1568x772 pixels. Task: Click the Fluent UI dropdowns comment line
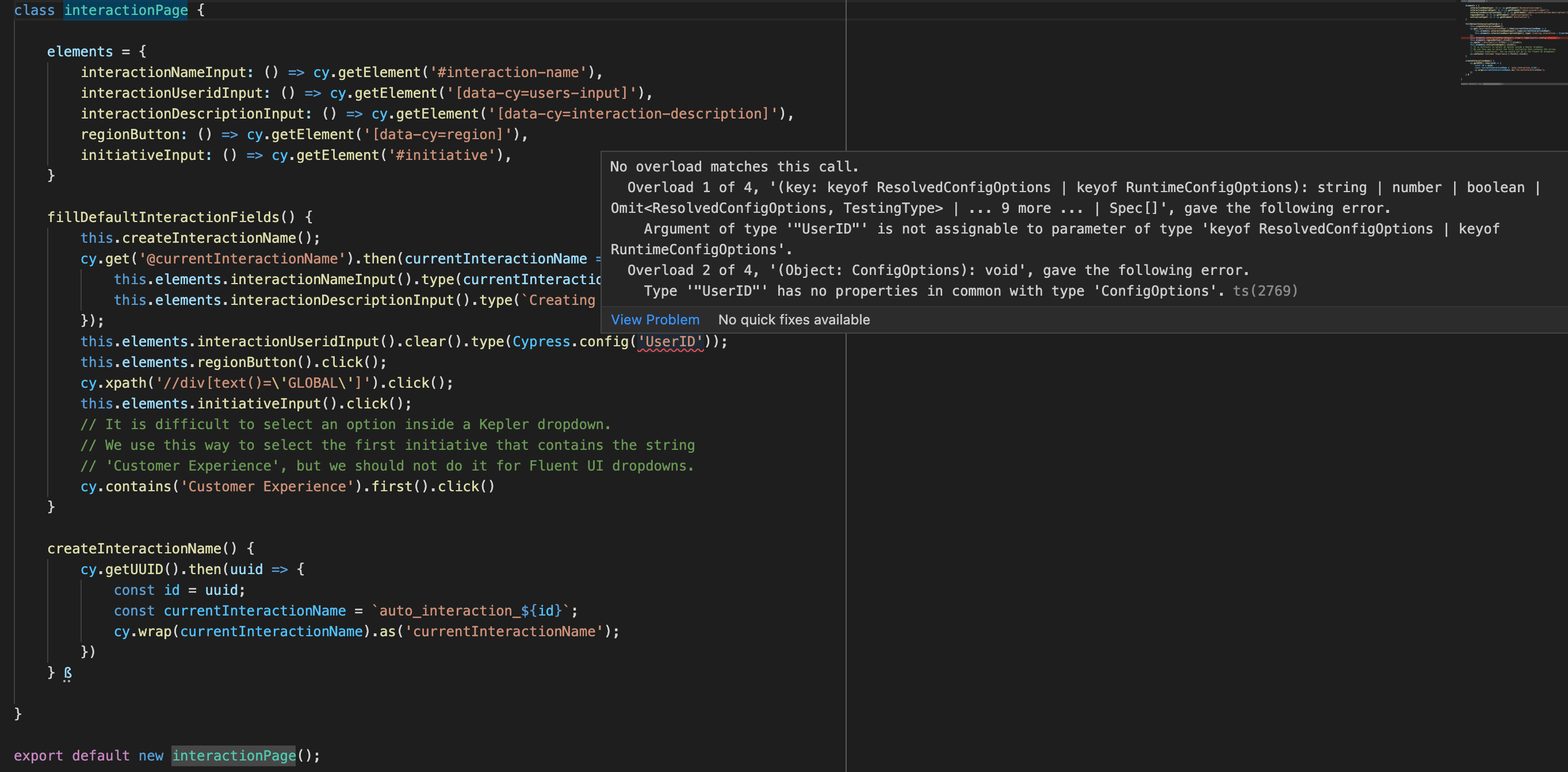[387, 466]
